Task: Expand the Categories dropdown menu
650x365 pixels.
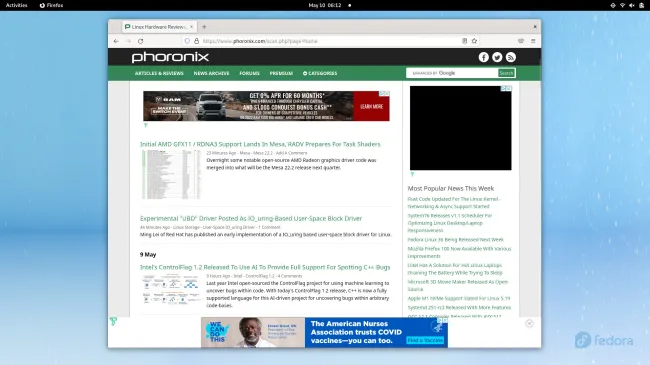Action: click(x=320, y=73)
